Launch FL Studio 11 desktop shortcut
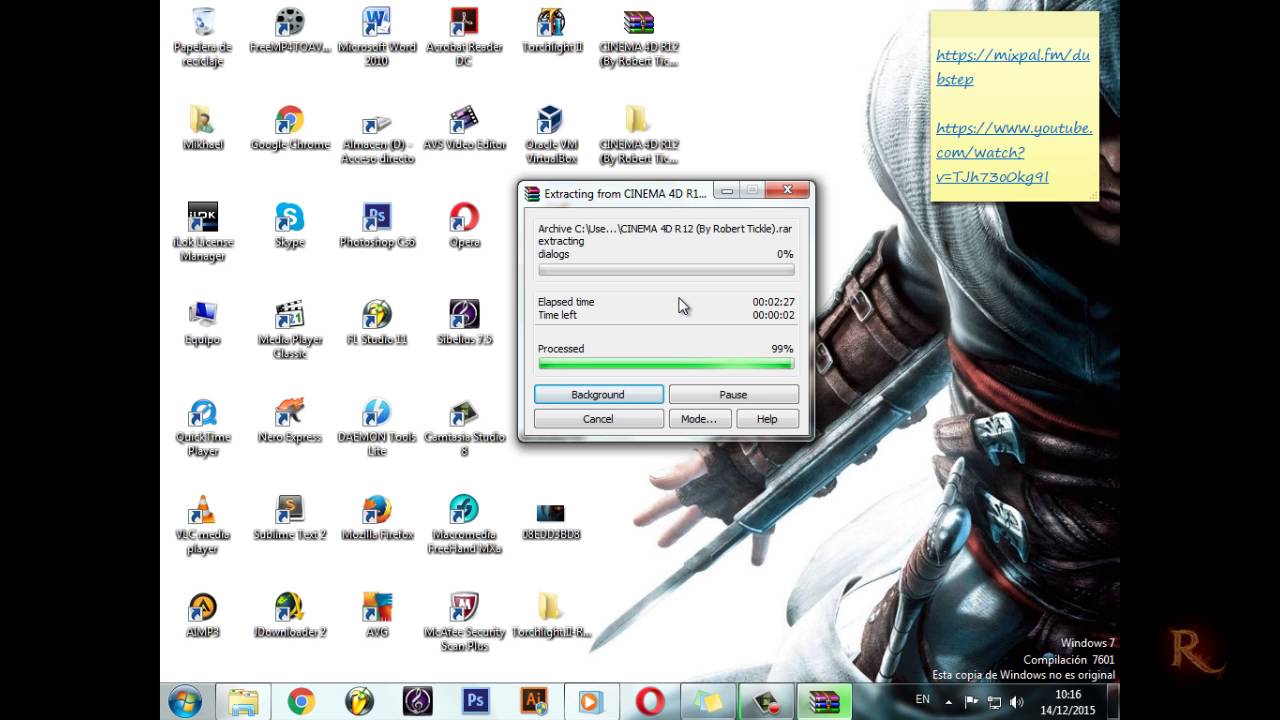 coord(377,323)
